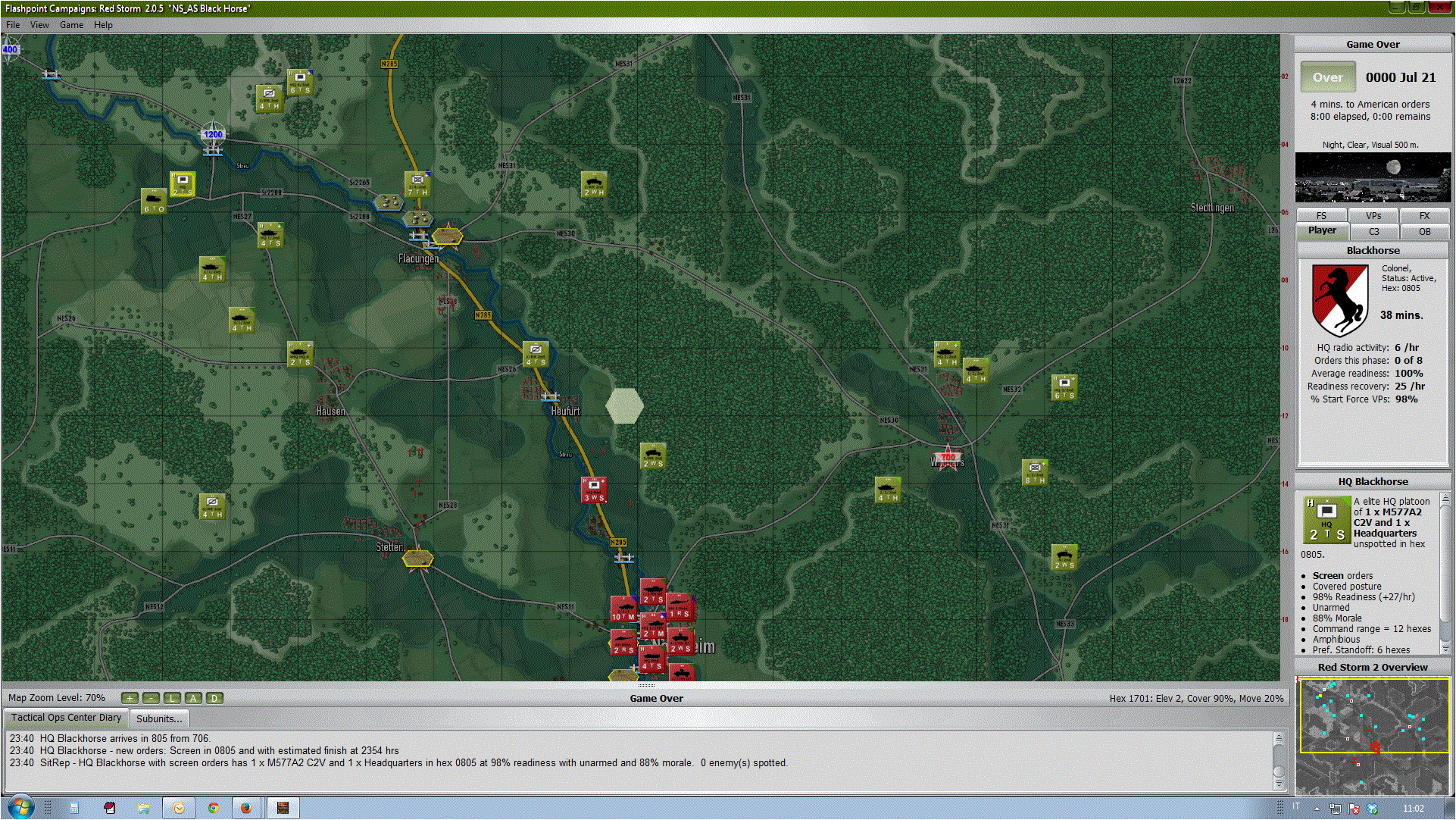The image size is (1456, 820).
Task: Open Firefox from the taskbar
Action: (246, 808)
